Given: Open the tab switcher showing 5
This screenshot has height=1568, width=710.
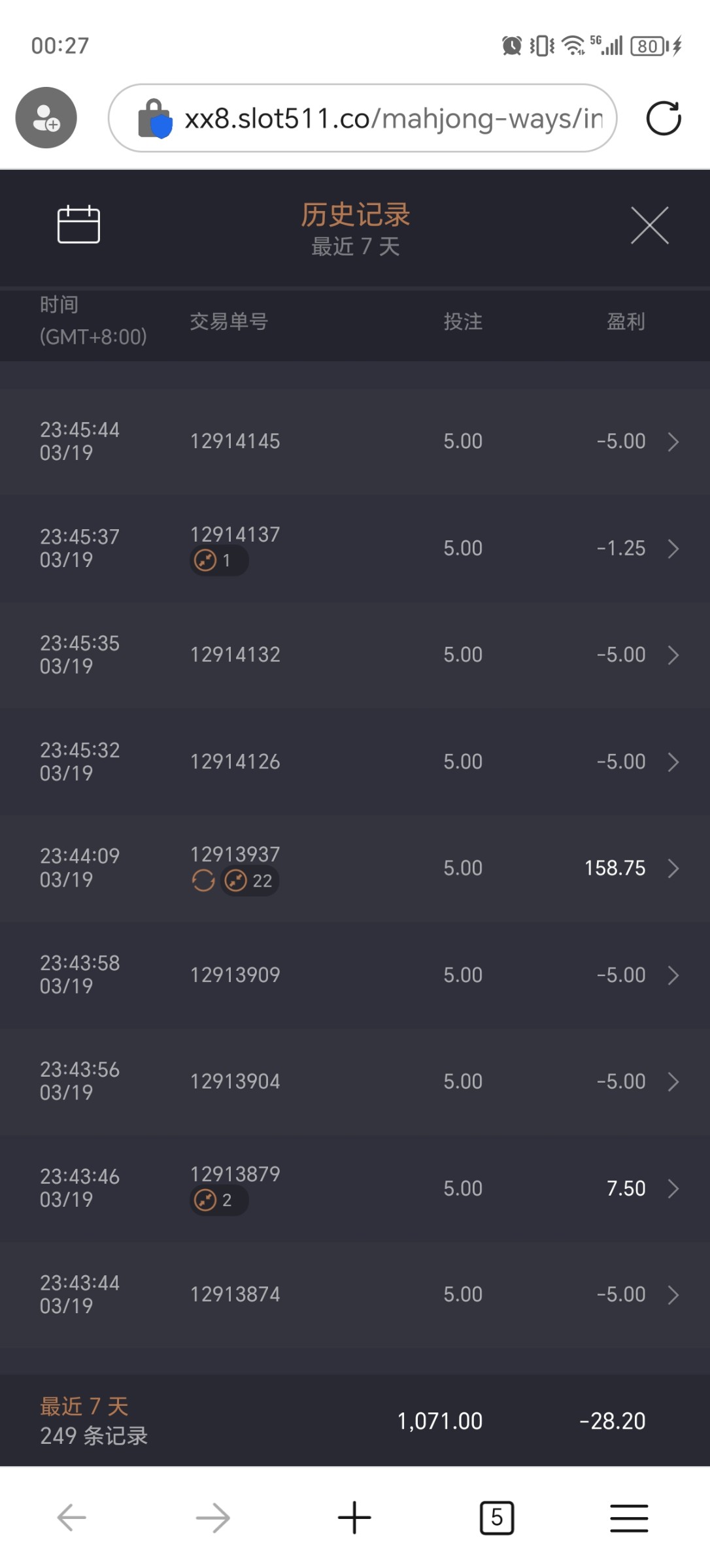Looking at the screenshot, I should point(497,1517).
